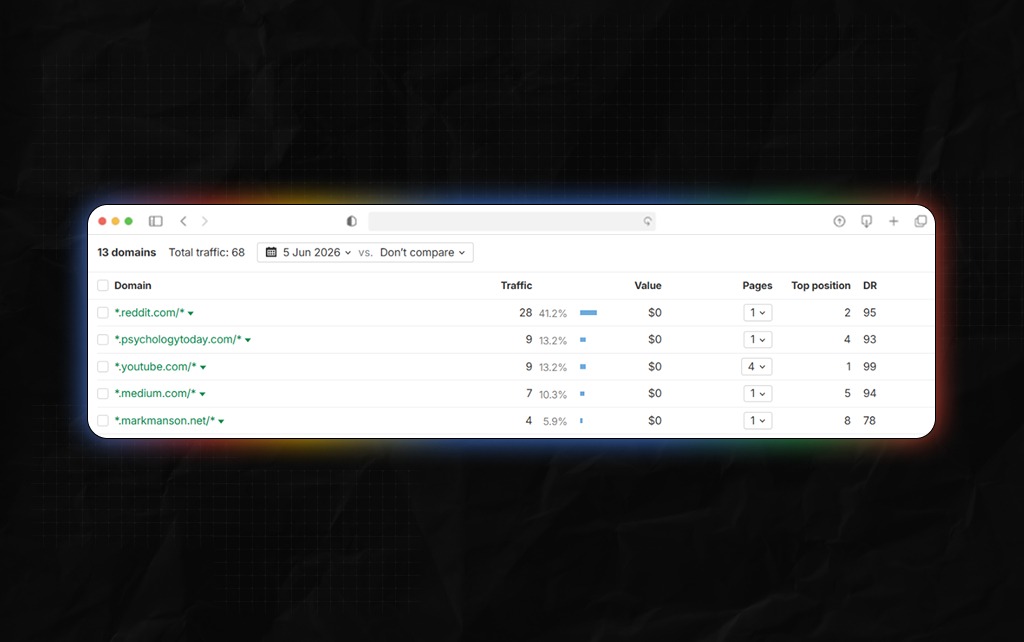Open the Don't compare dropdown

[x=423, y=252]
